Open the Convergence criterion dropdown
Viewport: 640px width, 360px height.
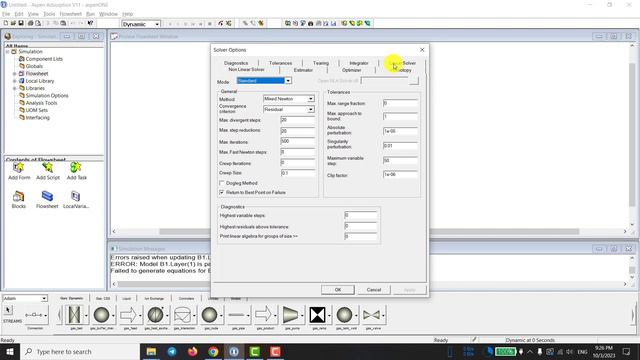coord(311,109)
